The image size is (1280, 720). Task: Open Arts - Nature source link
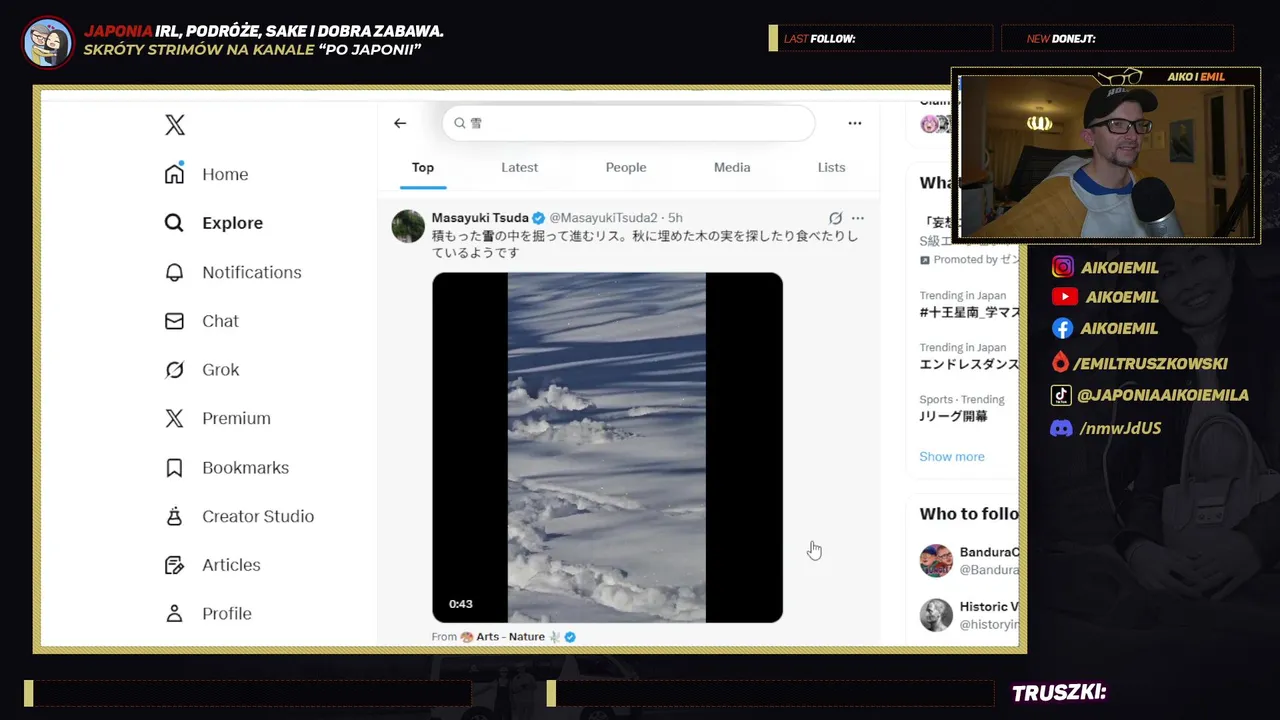(x=510, y=637)
